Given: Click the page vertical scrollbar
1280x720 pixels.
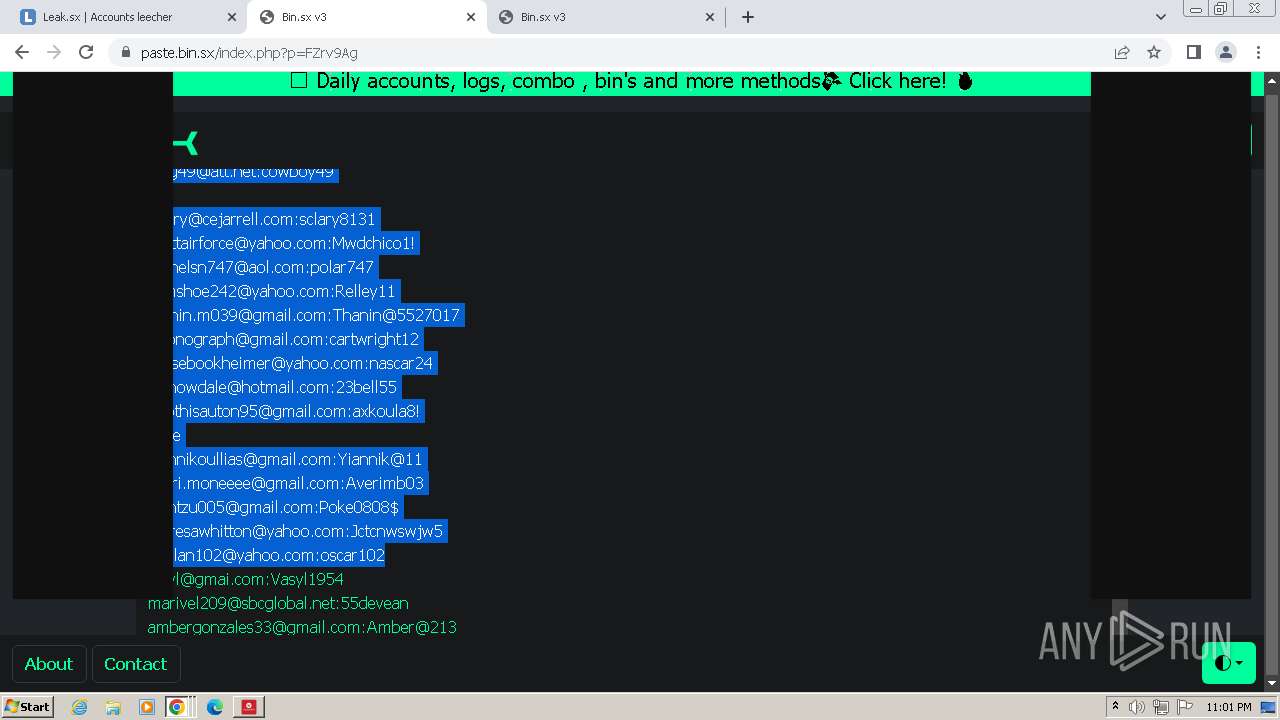Looking at the screenshot, I should coord(1271,380).
